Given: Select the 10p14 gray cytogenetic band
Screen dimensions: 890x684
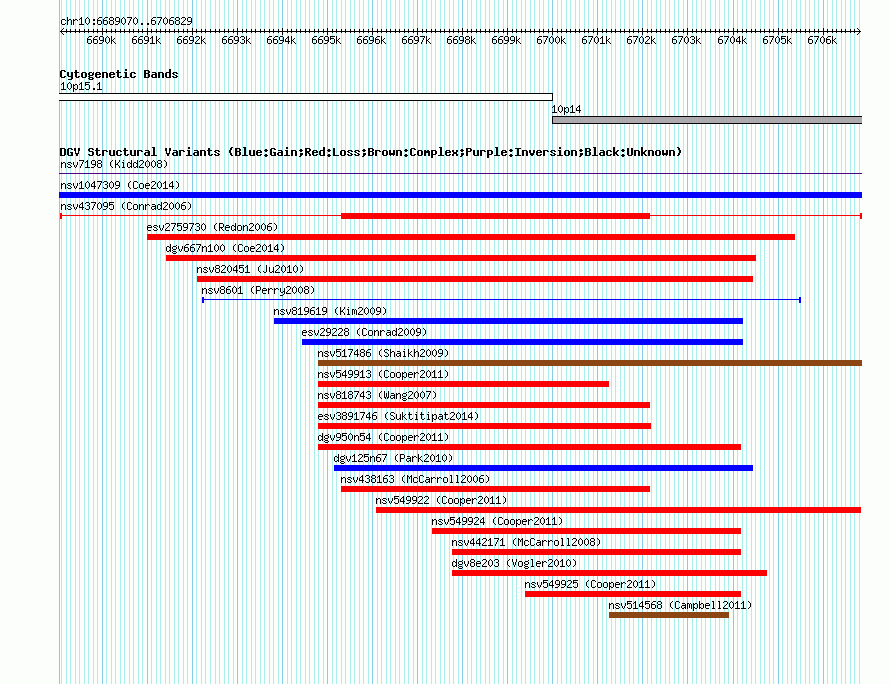Looking at the screenshot, I should click(x=707, y=120).
